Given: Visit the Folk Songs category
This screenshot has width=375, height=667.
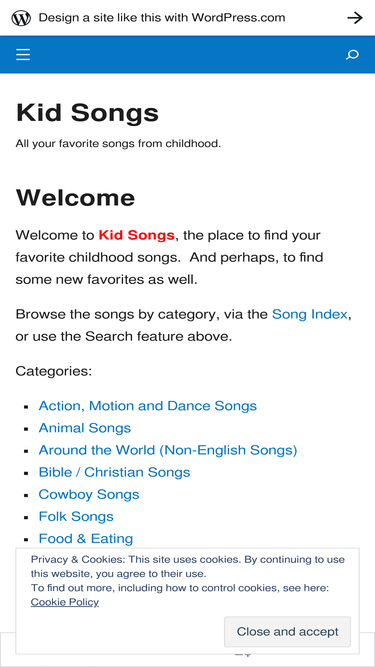Looking at the screenshot, I should coord(76,516).
